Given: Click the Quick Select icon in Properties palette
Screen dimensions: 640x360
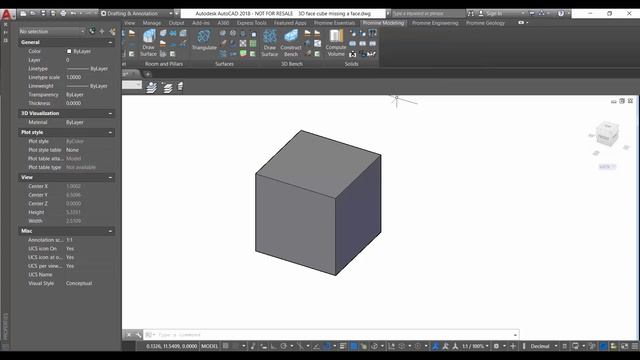Looking at the screenshot, I should (x=112, y=31).
